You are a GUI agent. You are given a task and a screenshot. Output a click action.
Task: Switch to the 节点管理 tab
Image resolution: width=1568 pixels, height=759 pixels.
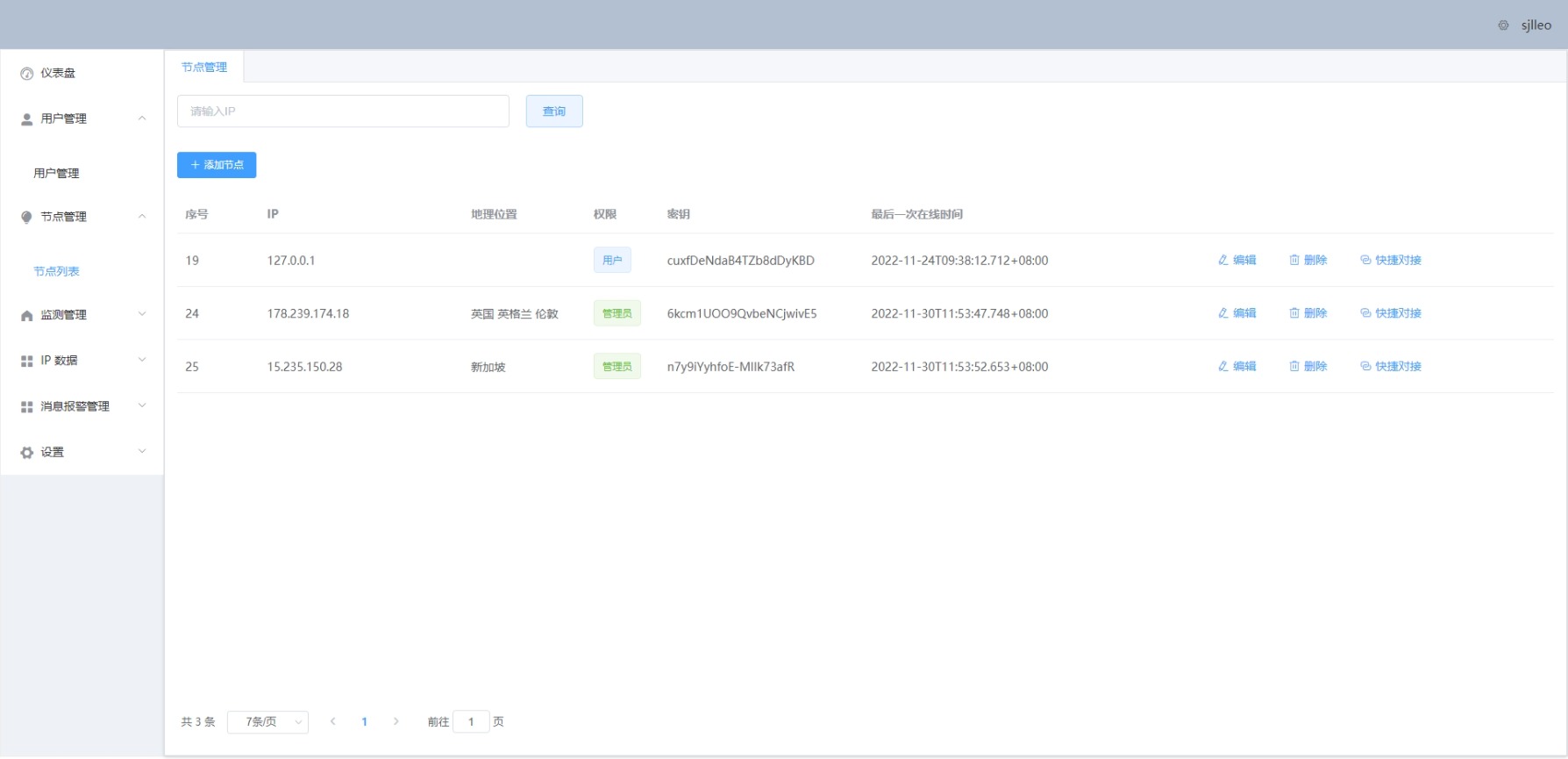[x=204, y=67]
